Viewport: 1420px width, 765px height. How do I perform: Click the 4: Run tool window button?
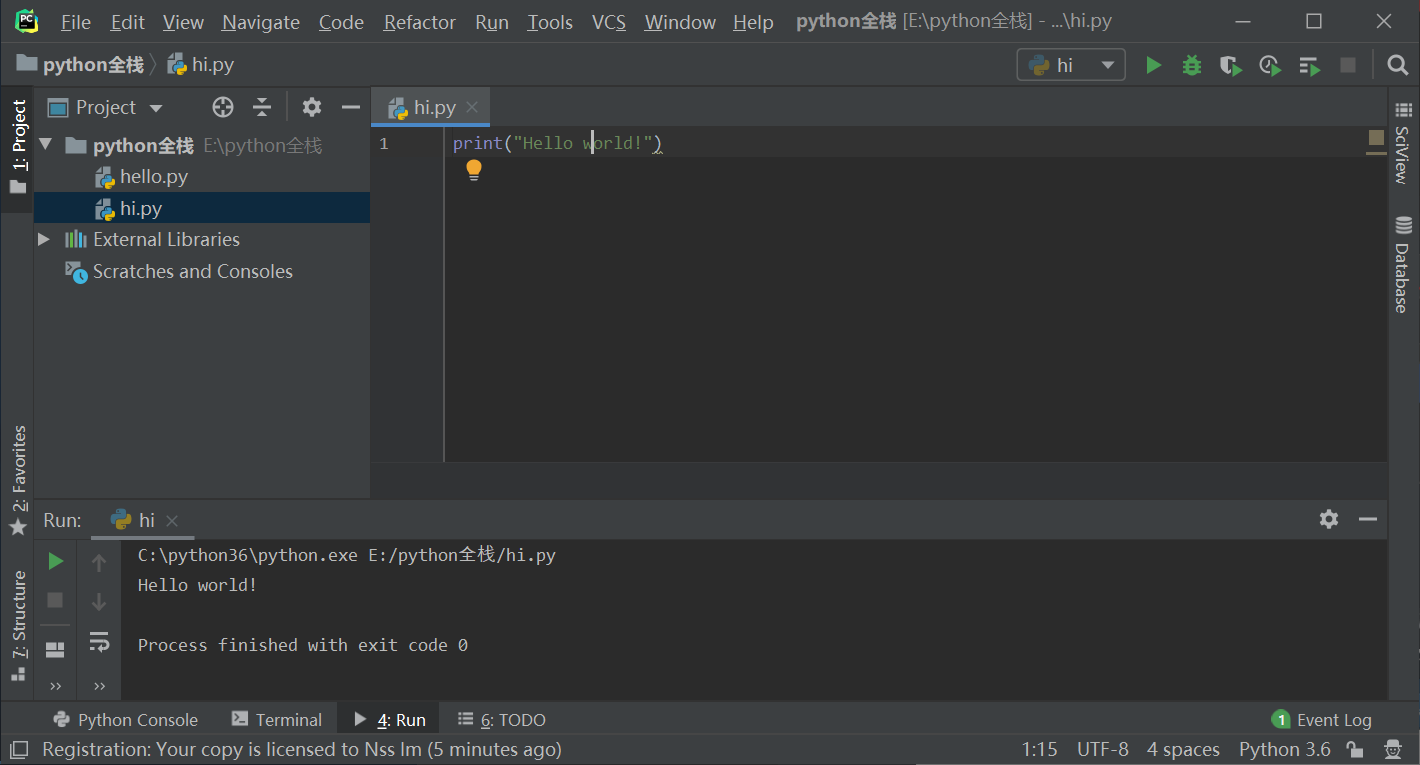389,719
